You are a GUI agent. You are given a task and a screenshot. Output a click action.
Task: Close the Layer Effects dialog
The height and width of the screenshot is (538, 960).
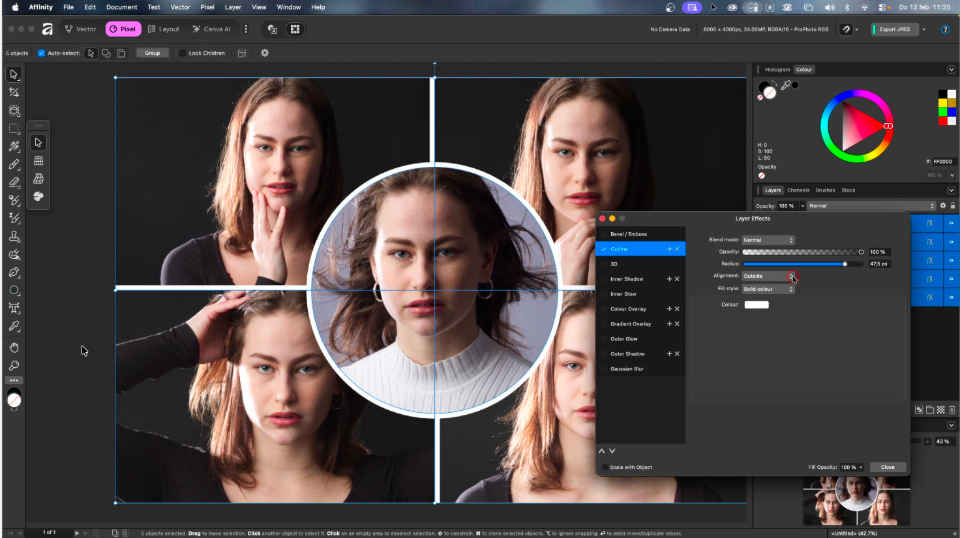tap(887, 467)
